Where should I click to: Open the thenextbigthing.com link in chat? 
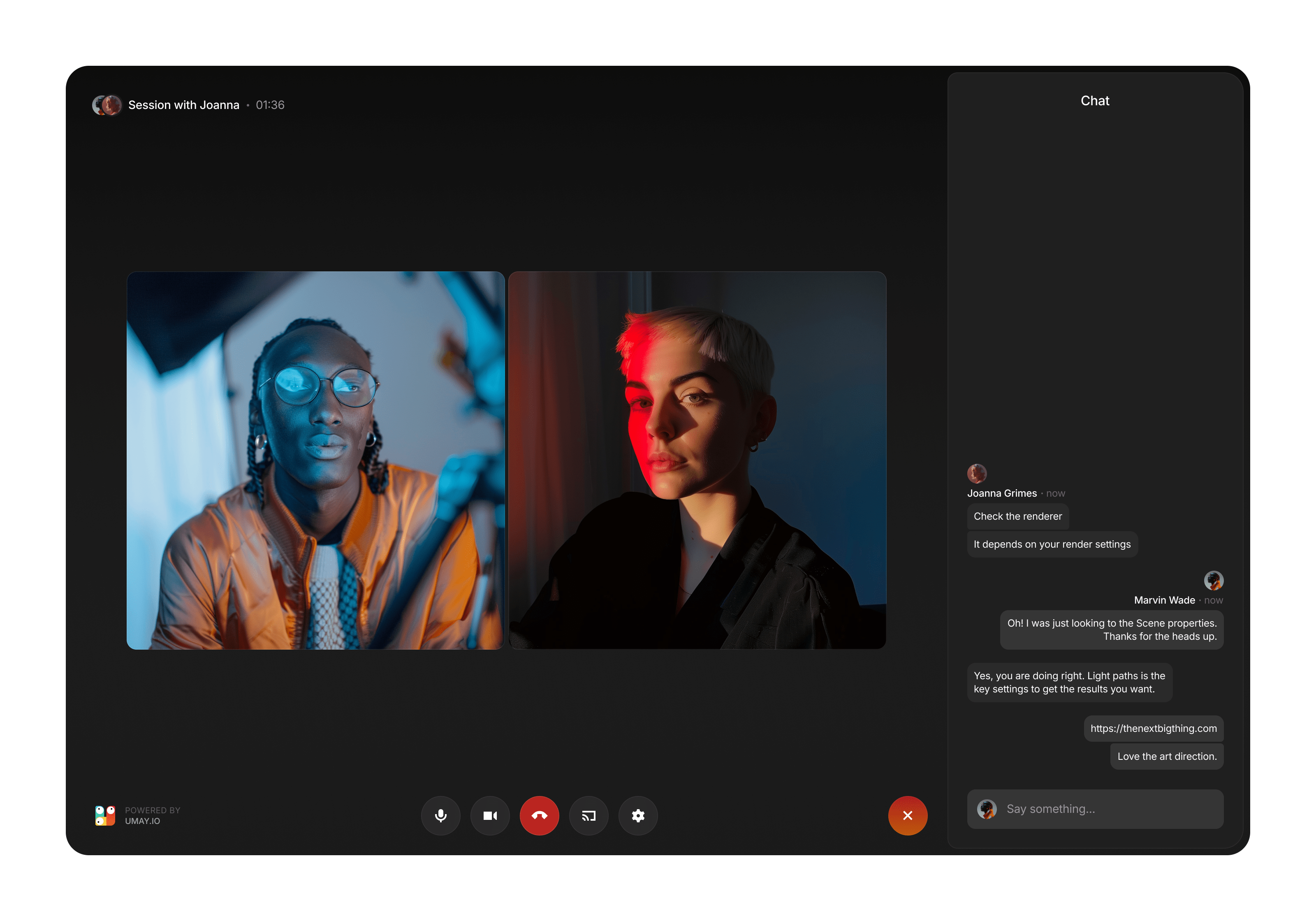[x=1153, y=728]
